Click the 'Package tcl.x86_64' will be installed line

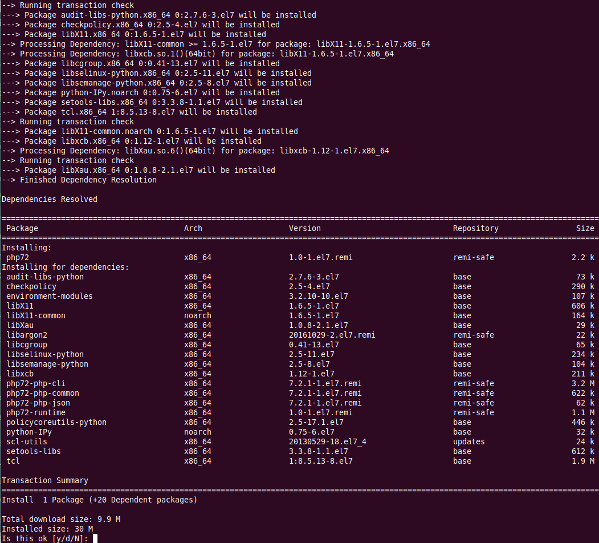coord(129,112)
